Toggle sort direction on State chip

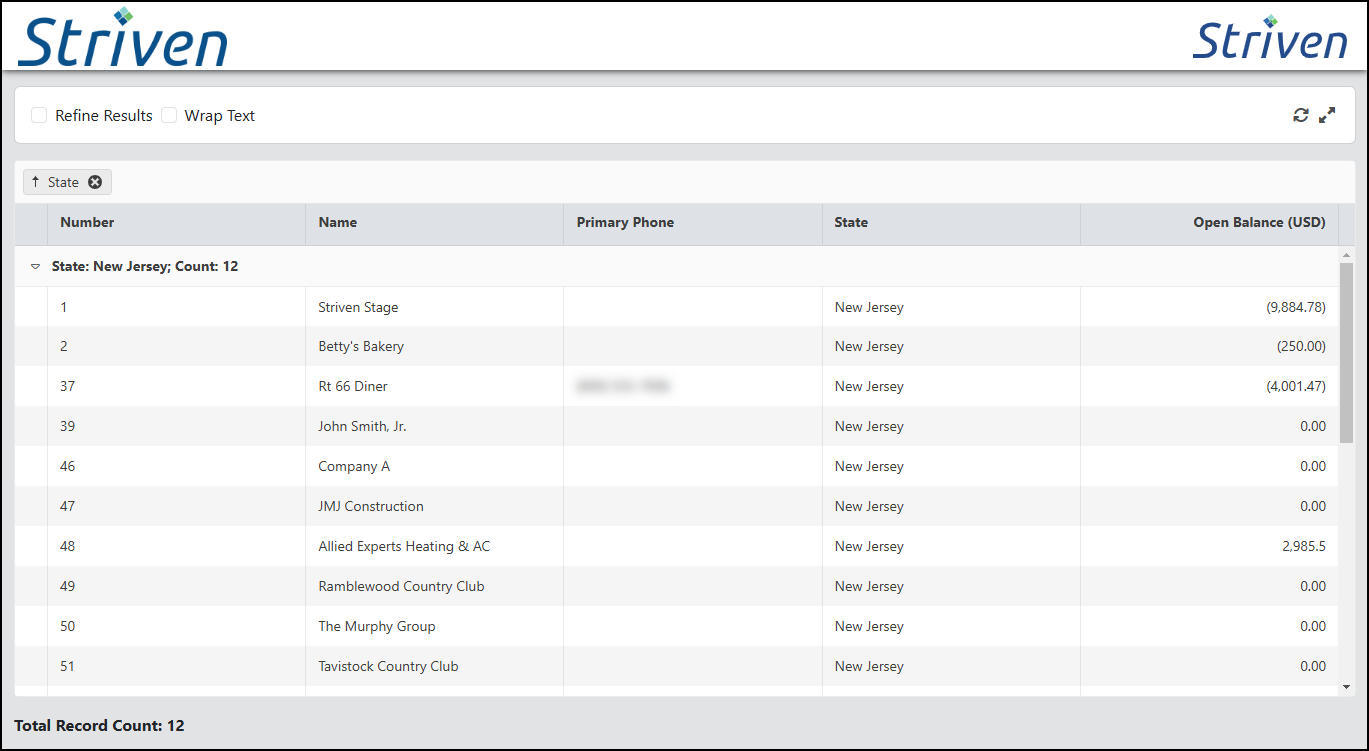point(36,182)
